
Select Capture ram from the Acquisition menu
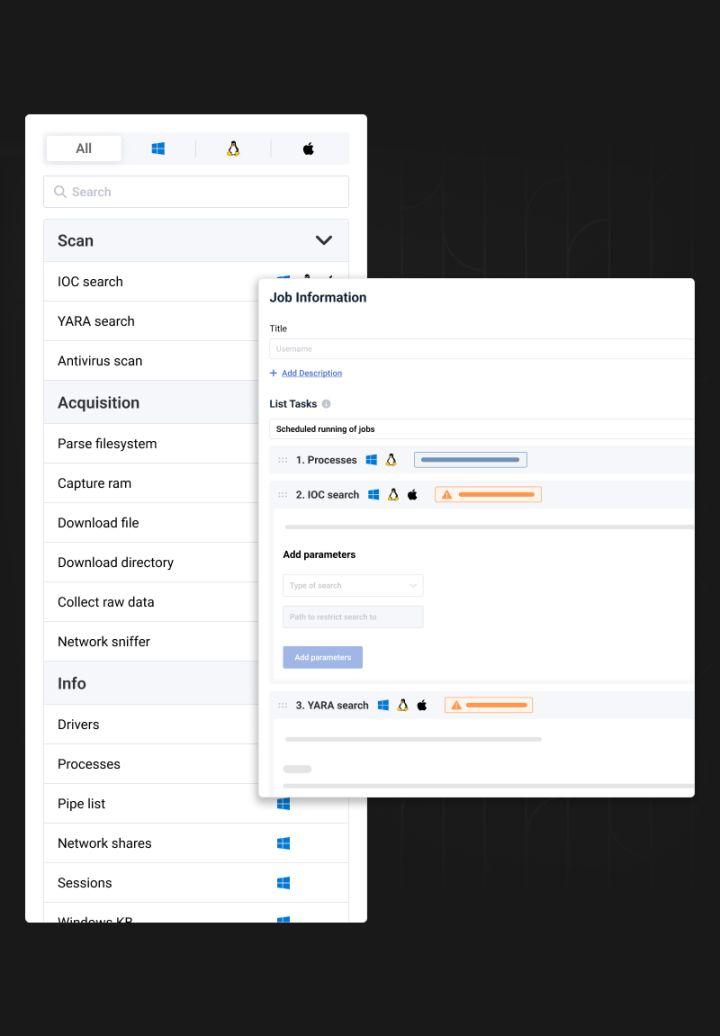93,482
